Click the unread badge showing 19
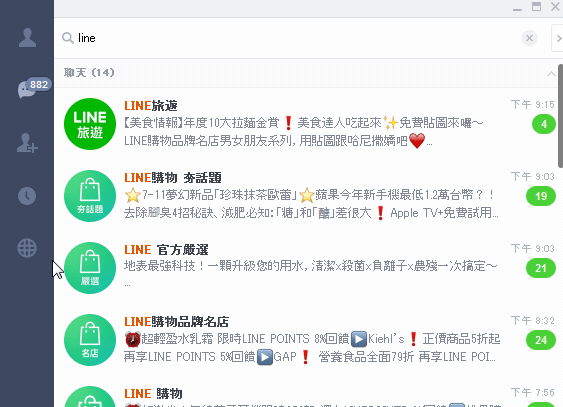Image resolution: width=563 pixels, height=407 pixels. (x=541, y=196)
